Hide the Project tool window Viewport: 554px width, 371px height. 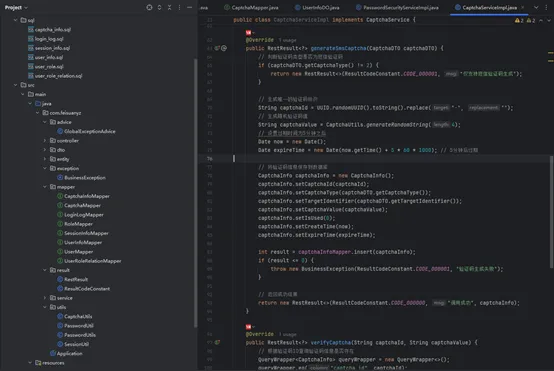(189, 7)
